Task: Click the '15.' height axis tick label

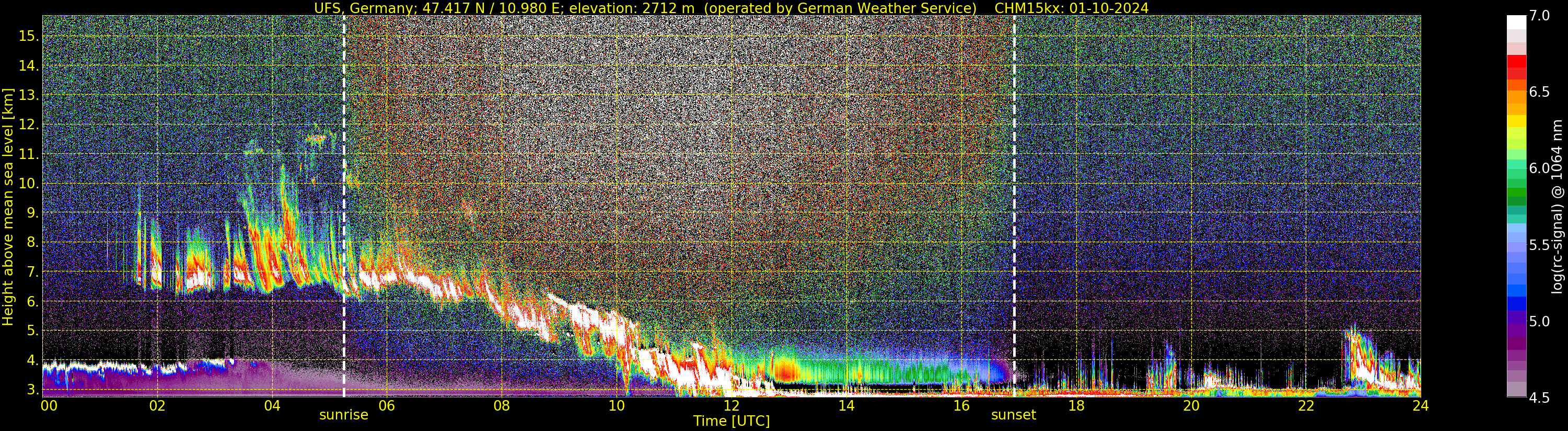Action: pos(29,36)
